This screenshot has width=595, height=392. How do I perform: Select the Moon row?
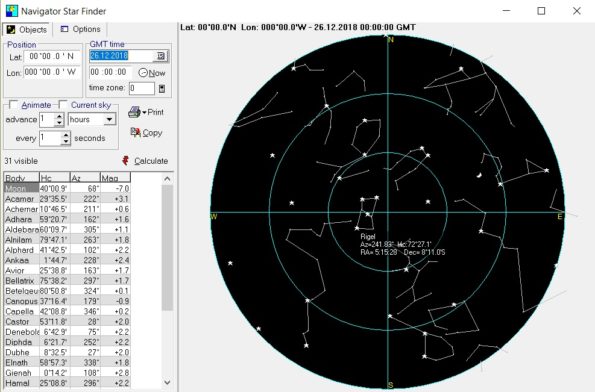coord(67,188)
